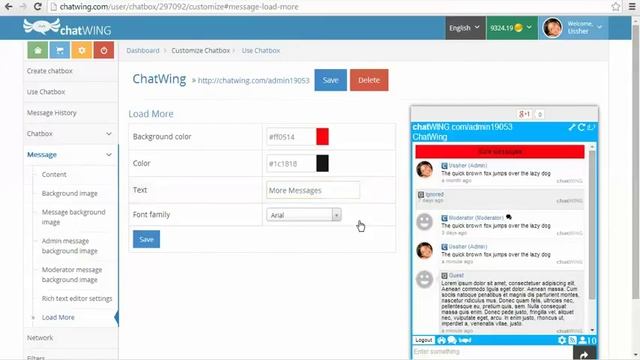Click the refresh icon in chatbox header
Image resolution: width=640 pixels, height=360 pixels.
point(581,127)
